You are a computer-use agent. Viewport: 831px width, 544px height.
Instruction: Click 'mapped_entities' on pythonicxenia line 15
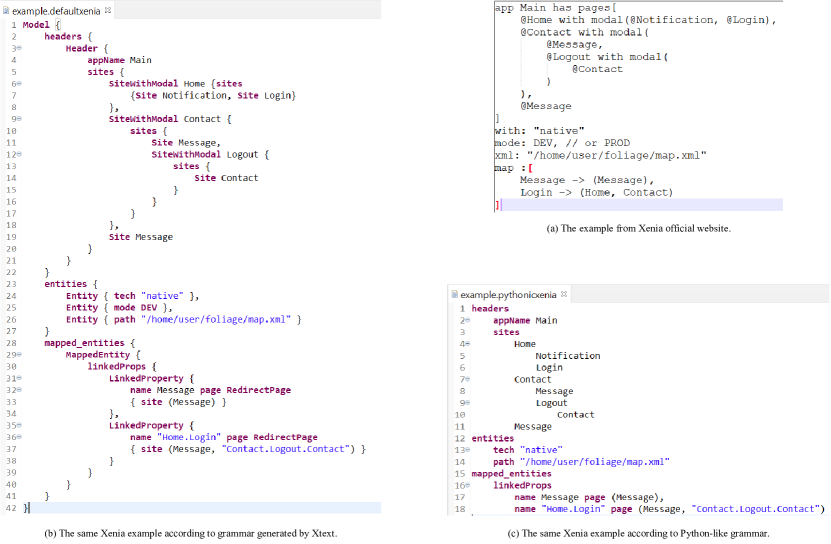[511, 473]
